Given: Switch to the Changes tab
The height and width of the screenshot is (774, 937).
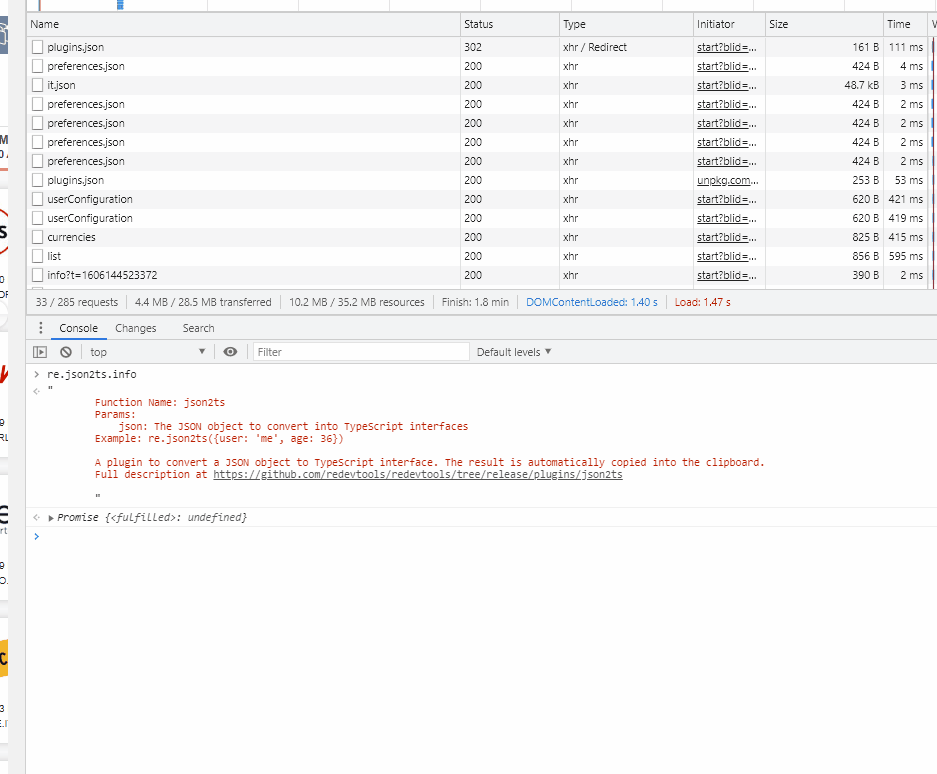Looking at the screenshot, I should [136, 328].
